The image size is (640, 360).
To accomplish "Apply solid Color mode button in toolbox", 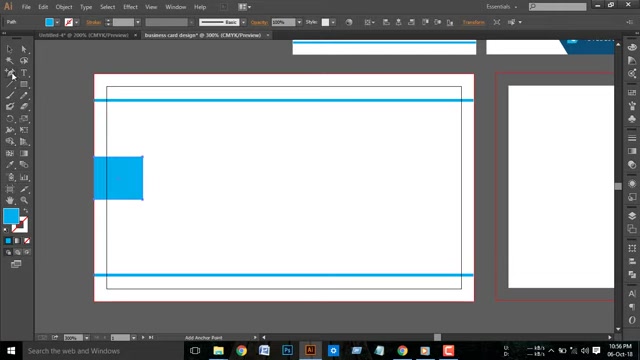I will pos(8,241).
